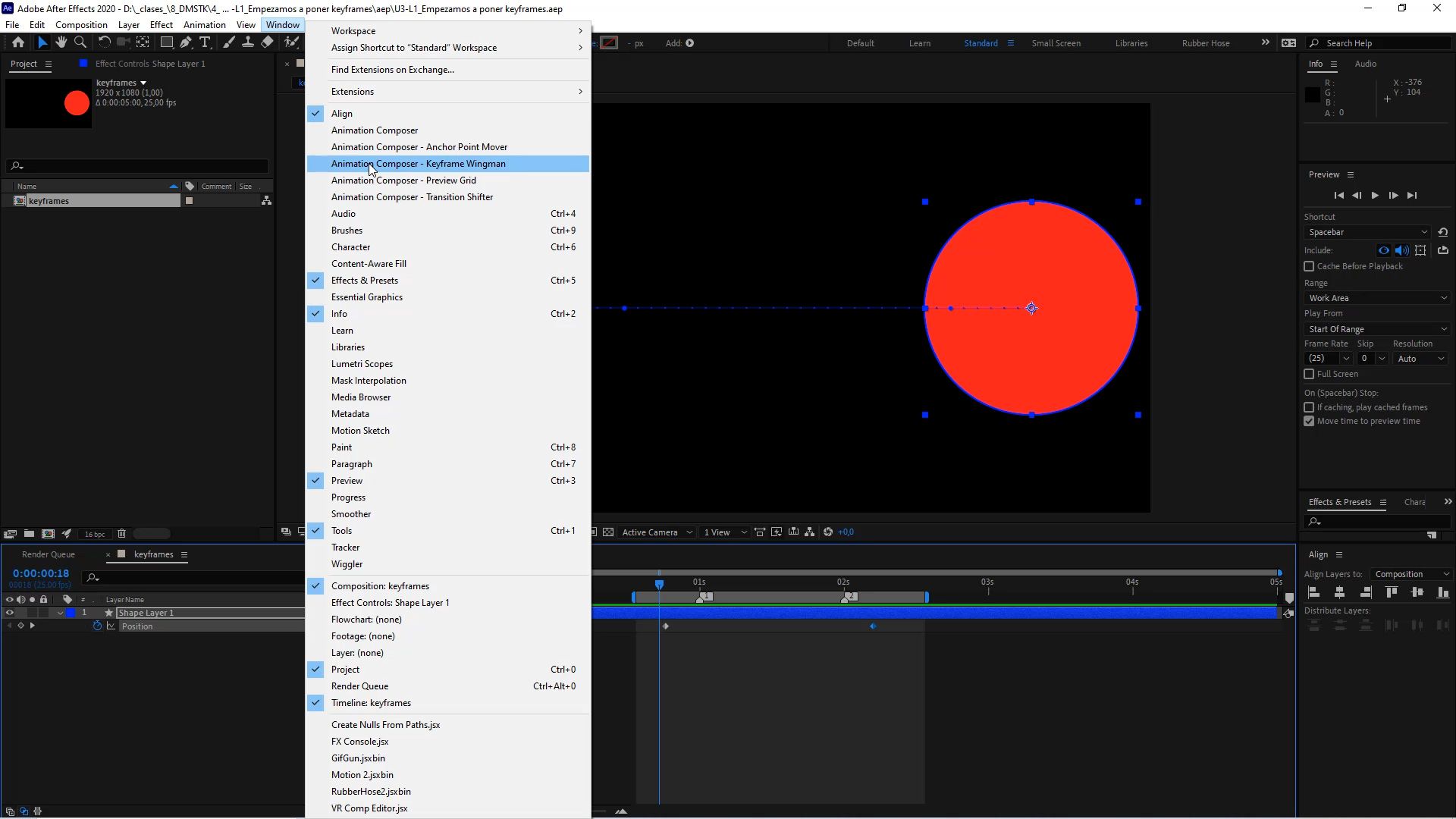This screenshot has height=819, width=1456.
Task: Switch to the Learn workspace
Action: pos(919,43)
